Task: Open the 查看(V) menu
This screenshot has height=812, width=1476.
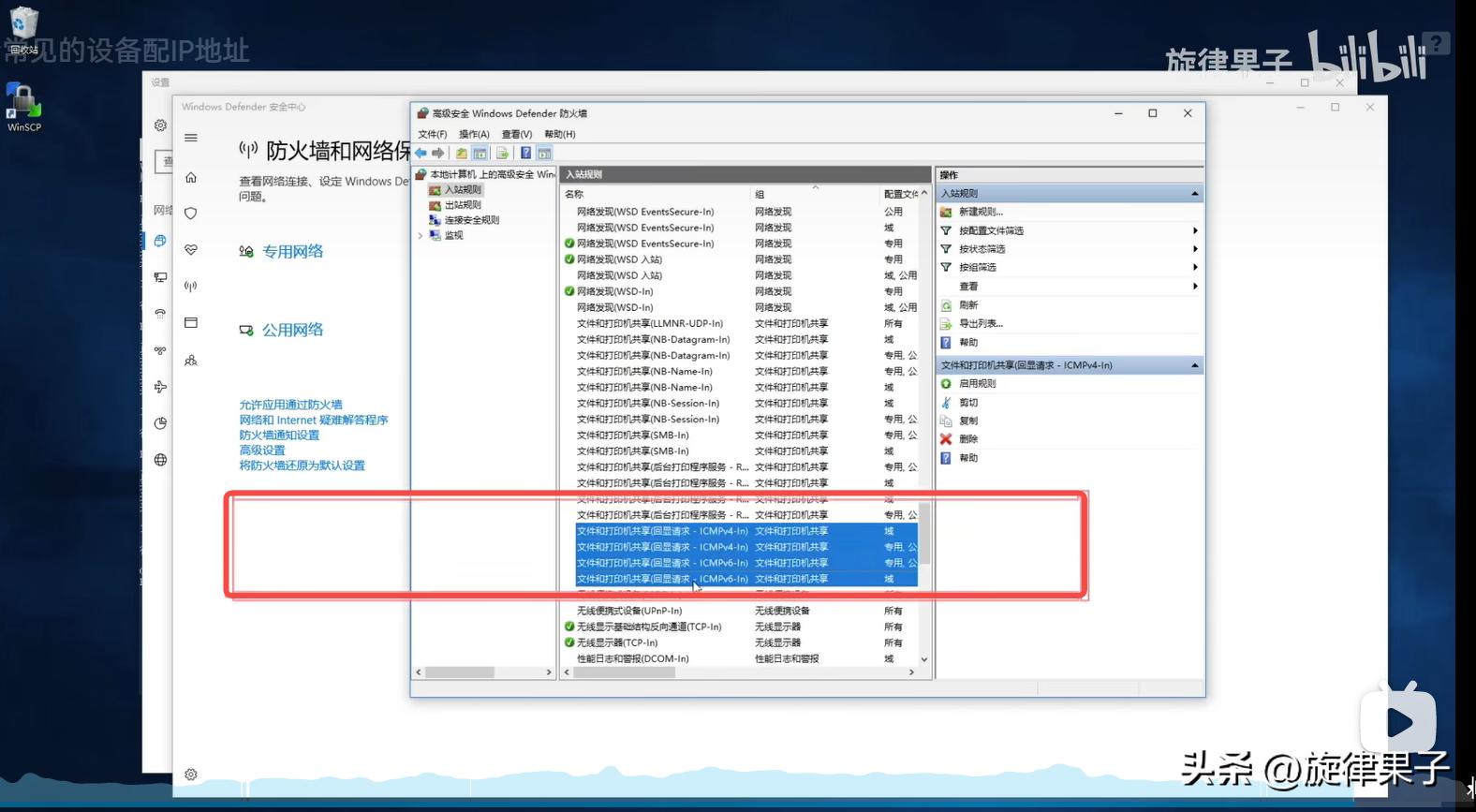Action: tap(516, 134)
